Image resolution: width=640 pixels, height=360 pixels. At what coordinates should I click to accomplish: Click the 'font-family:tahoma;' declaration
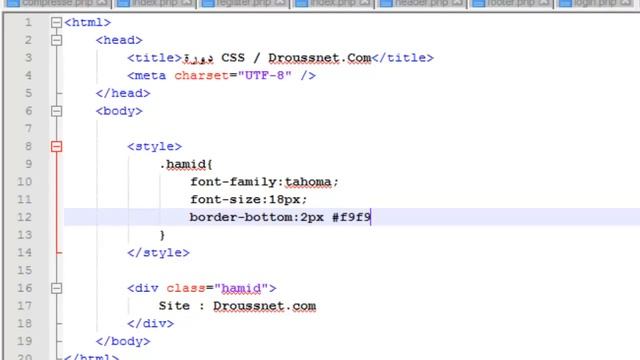(x=264, y=182)
